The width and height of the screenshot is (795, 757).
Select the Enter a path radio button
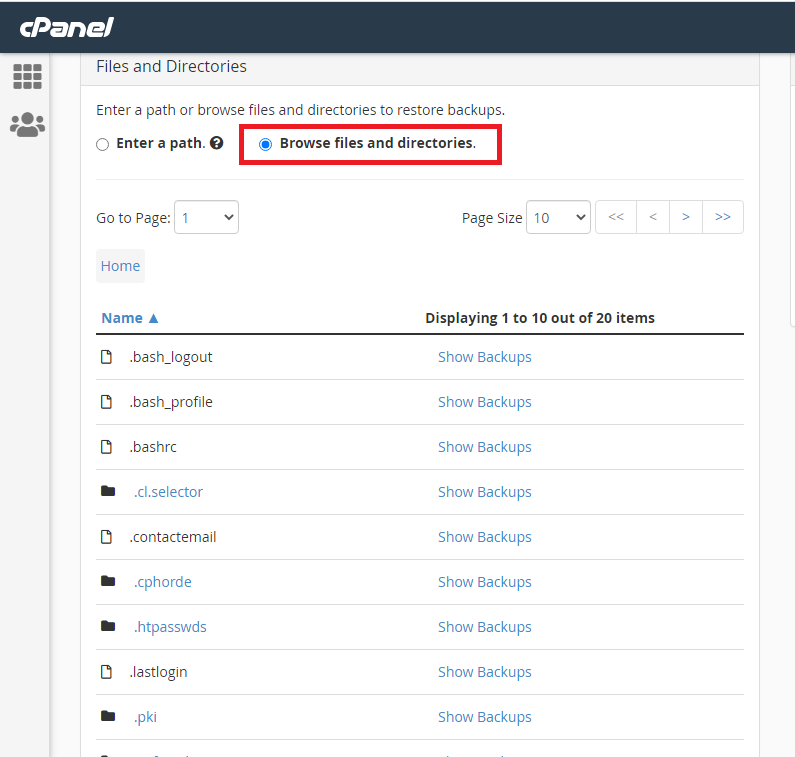[102, 145]
